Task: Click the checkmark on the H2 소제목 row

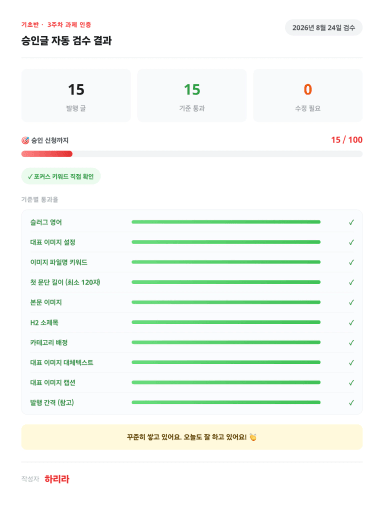Action: [351, 322]
